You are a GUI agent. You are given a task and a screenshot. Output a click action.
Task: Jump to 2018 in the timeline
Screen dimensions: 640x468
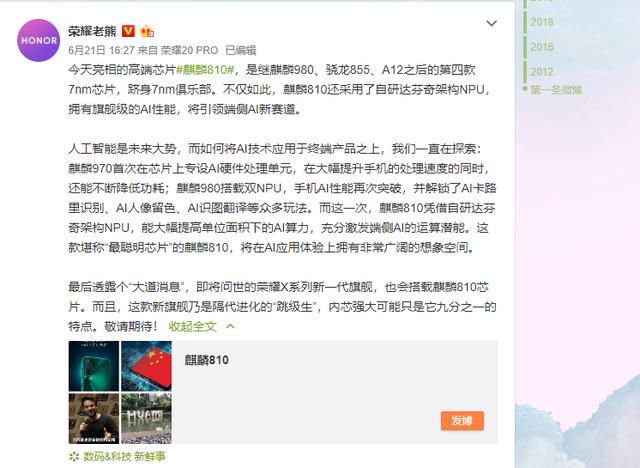[542, 22]
